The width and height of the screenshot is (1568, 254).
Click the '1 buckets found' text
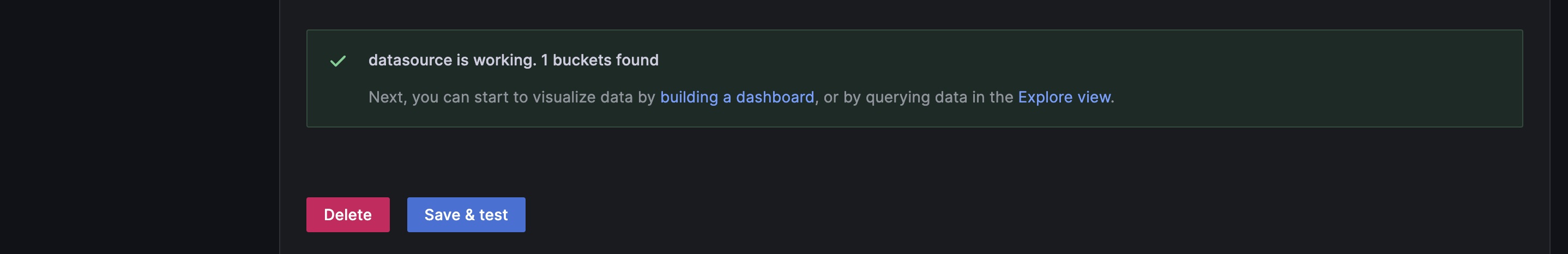pos(600,61)
